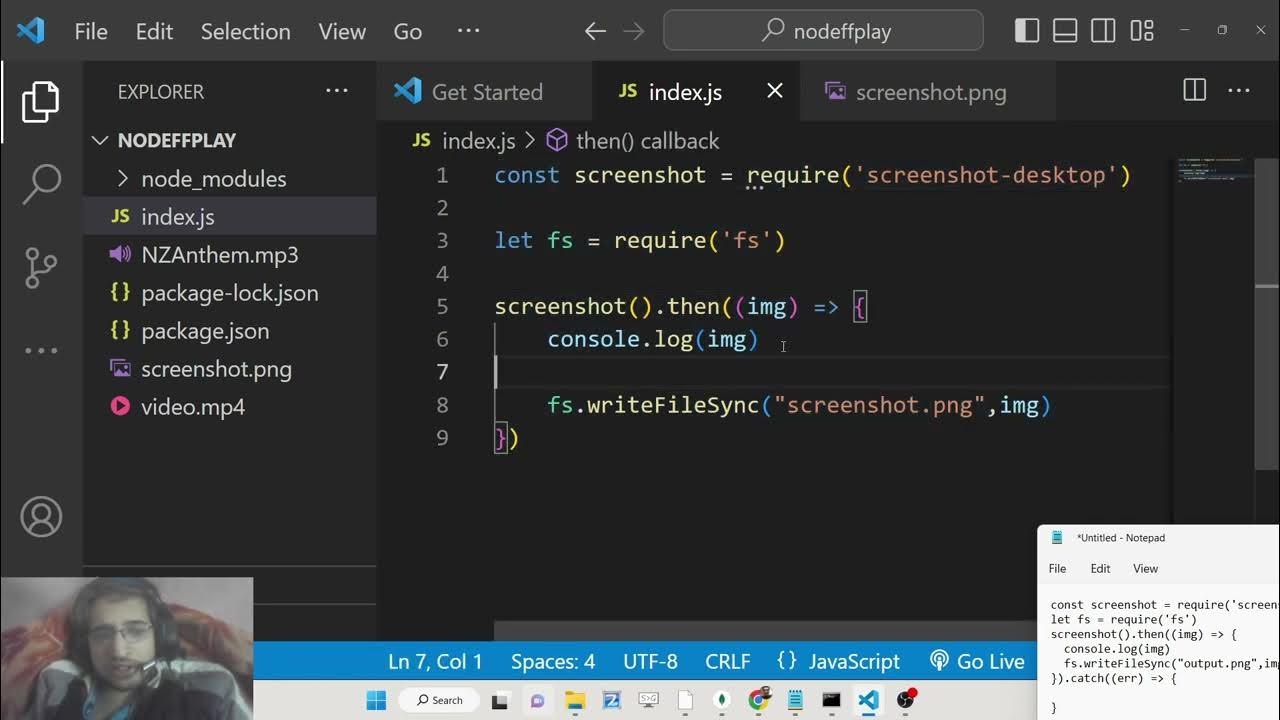Open Visual Studio Code from the taskbar
Viewport: 1280px width, 720px height.
tap(868, 700)
